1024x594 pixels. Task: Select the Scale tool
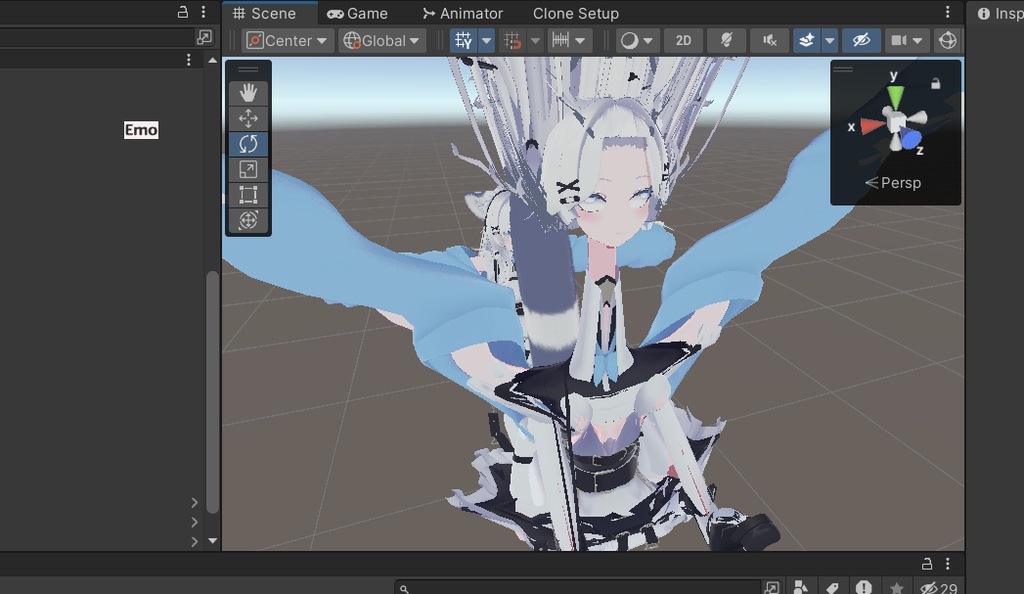(x=248, y=169)
